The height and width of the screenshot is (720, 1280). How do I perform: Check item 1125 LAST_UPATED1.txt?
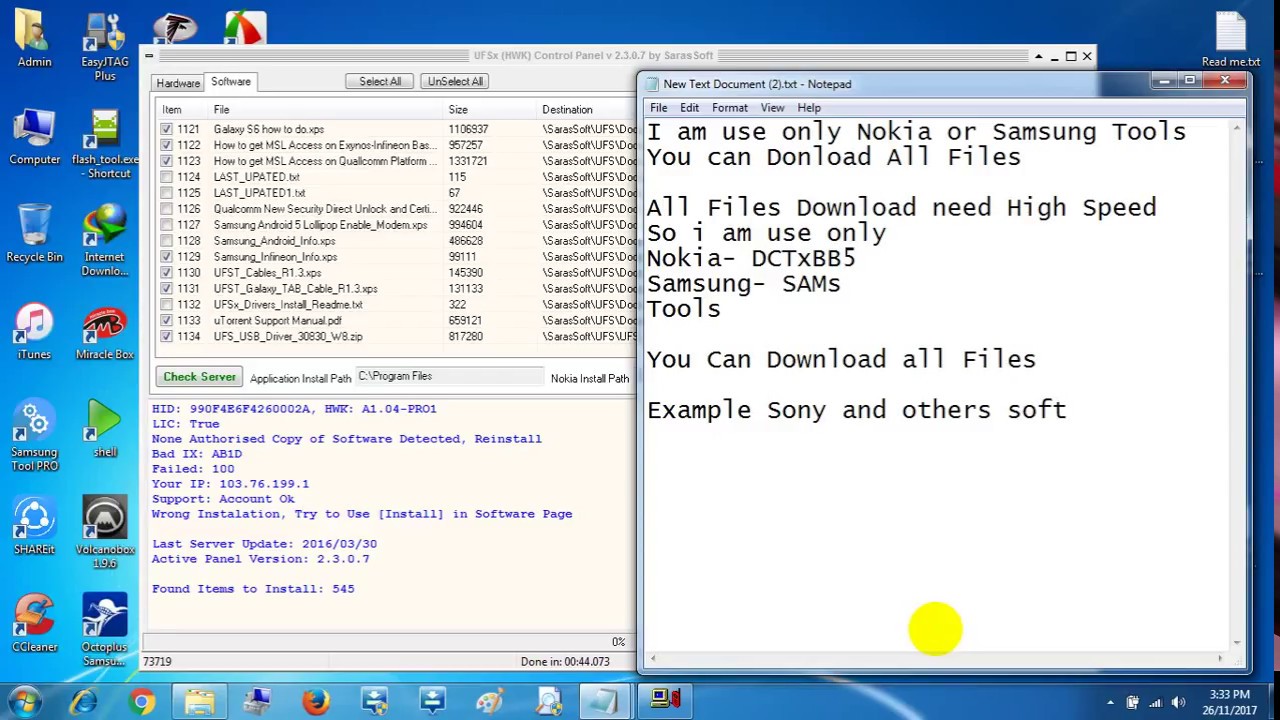tap(166, 193)
